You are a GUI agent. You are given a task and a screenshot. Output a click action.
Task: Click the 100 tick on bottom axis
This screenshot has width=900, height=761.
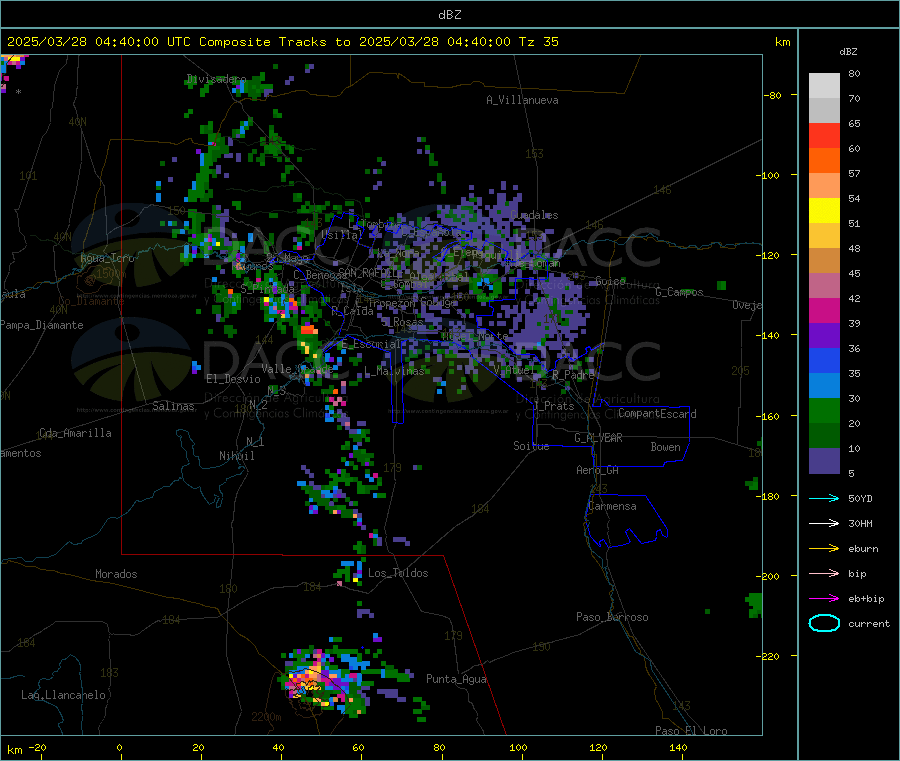[518, 747]
